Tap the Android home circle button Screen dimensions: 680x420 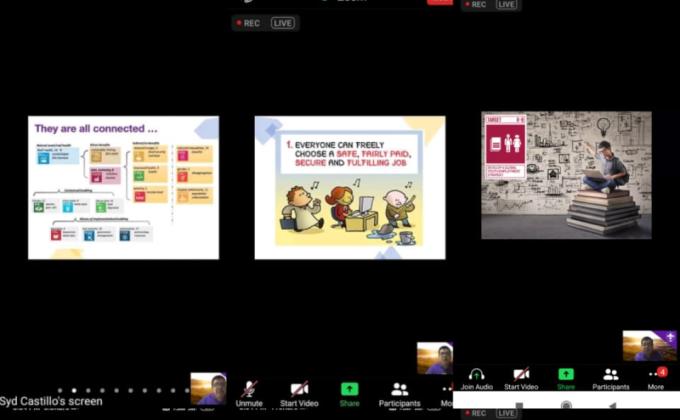[566, 406]
